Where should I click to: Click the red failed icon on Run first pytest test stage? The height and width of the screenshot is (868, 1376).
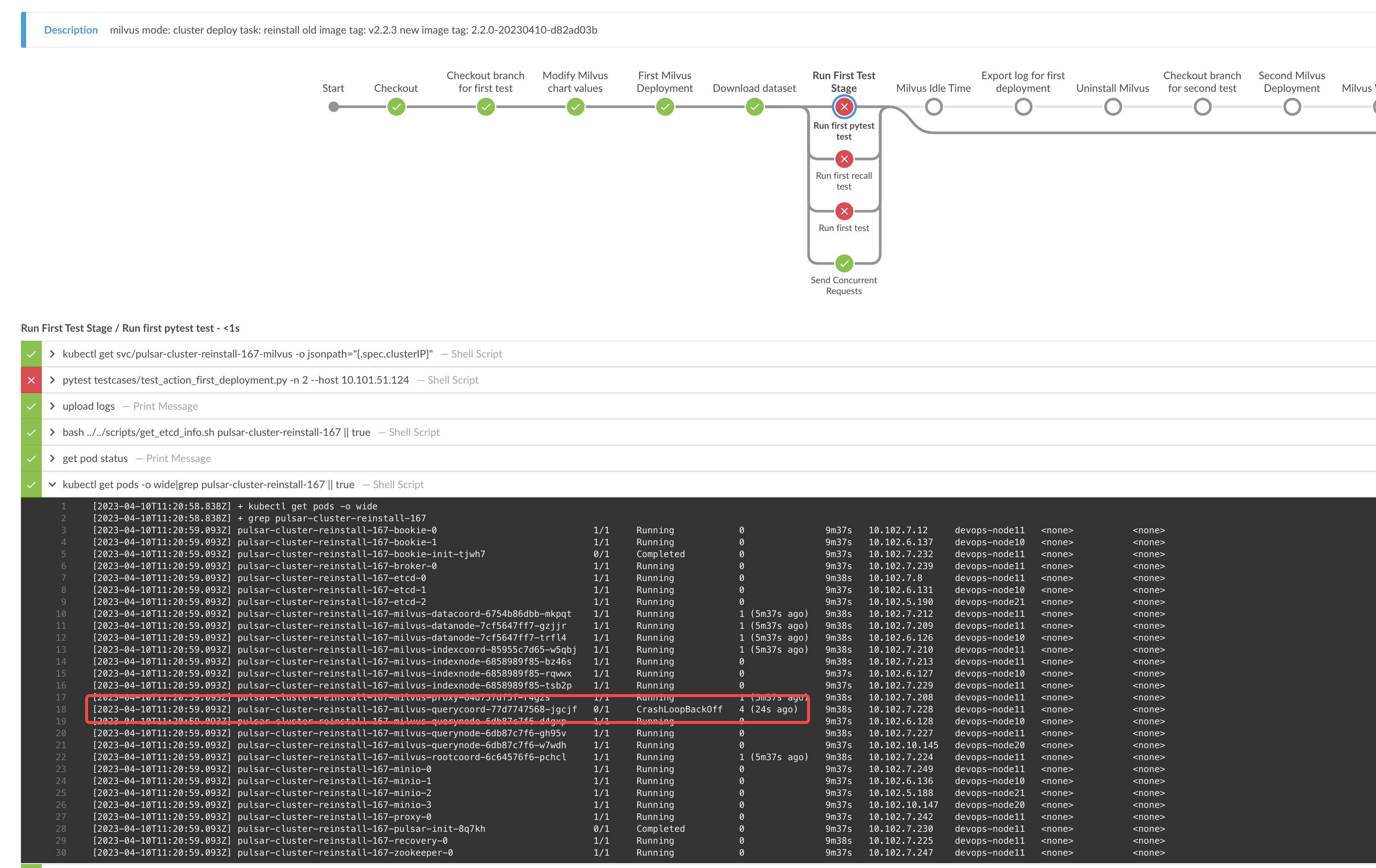[844, 107]
